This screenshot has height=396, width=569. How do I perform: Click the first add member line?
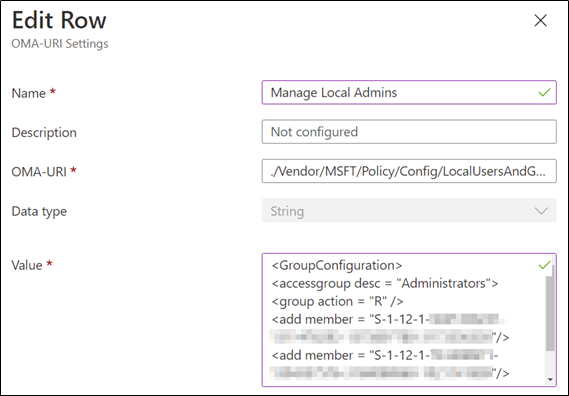(389, 319)
